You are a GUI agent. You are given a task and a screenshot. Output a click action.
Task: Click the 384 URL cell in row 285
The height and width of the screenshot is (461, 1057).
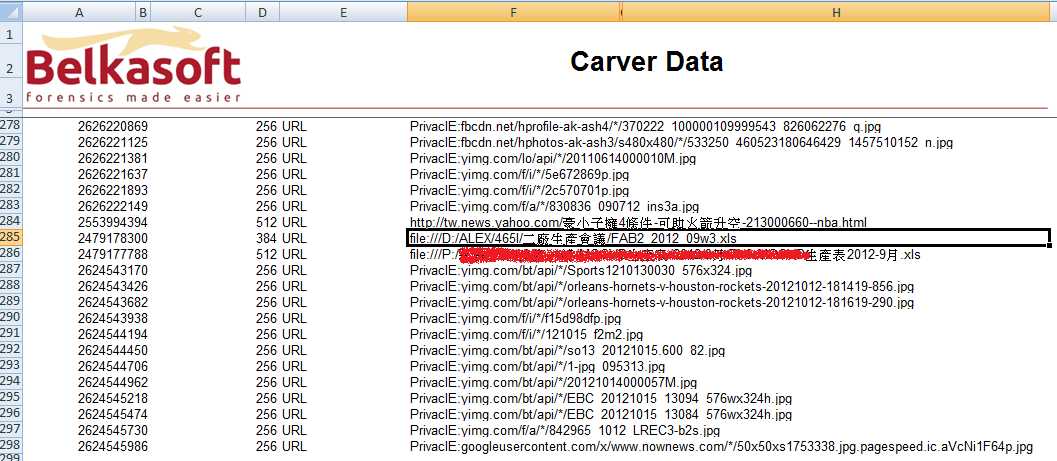(281, 239)
